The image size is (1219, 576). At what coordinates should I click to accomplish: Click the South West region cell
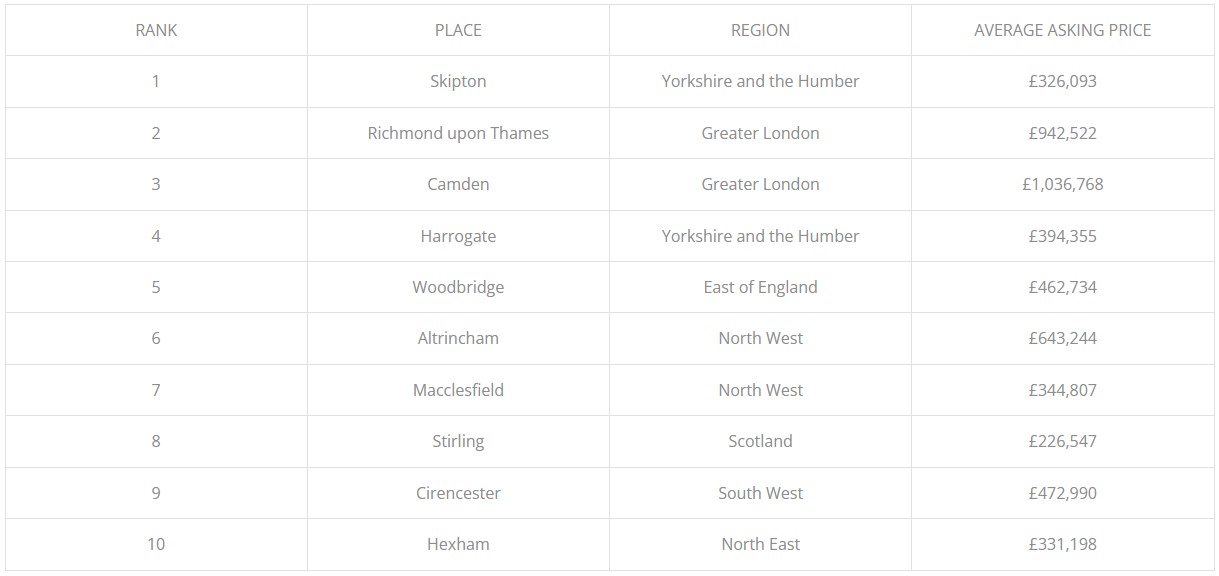coord(760,493)
